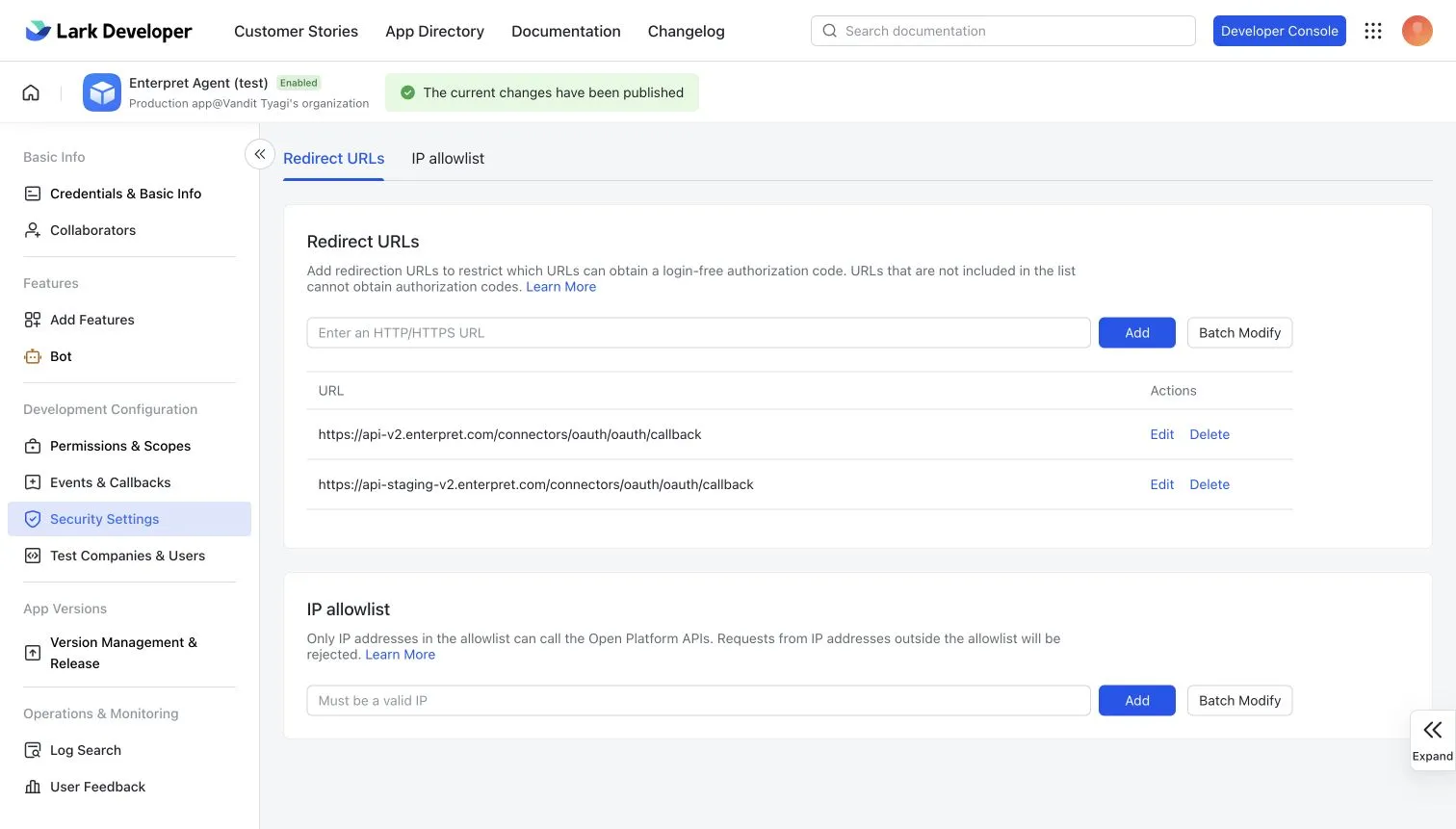This screenshot has width=1456, height=829.
Task: Open the Changelog page
Action: click(687, 31)
